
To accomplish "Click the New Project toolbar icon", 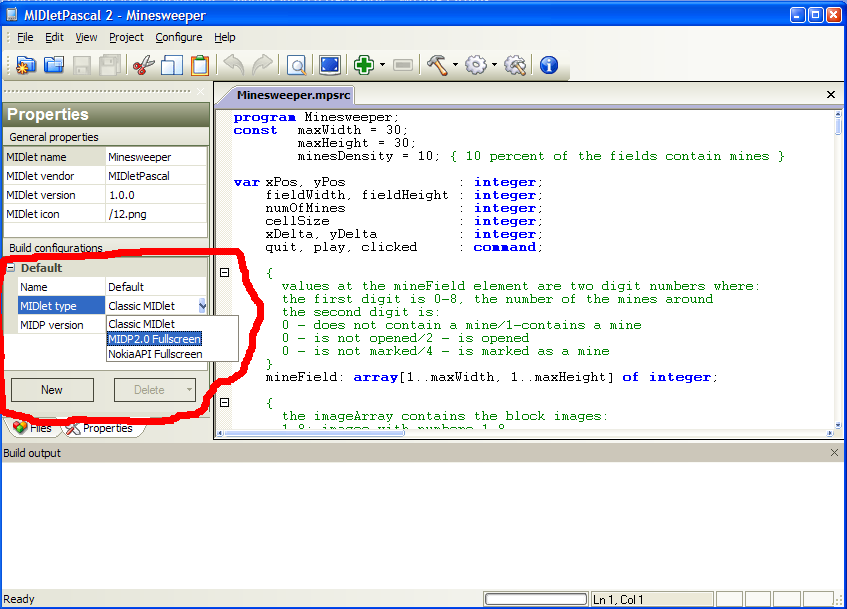I will [26, 65].
